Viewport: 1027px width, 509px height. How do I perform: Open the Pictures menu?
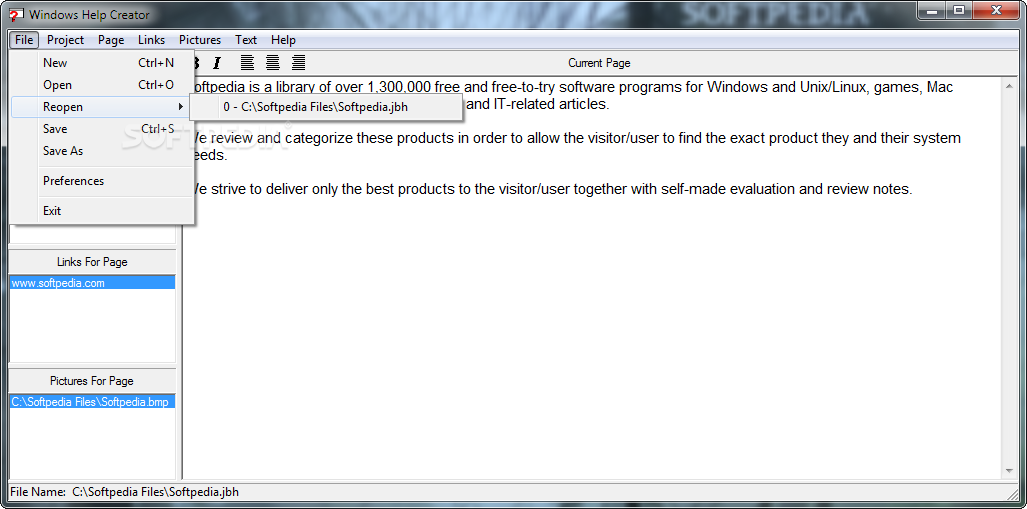(x=200, y=40)
